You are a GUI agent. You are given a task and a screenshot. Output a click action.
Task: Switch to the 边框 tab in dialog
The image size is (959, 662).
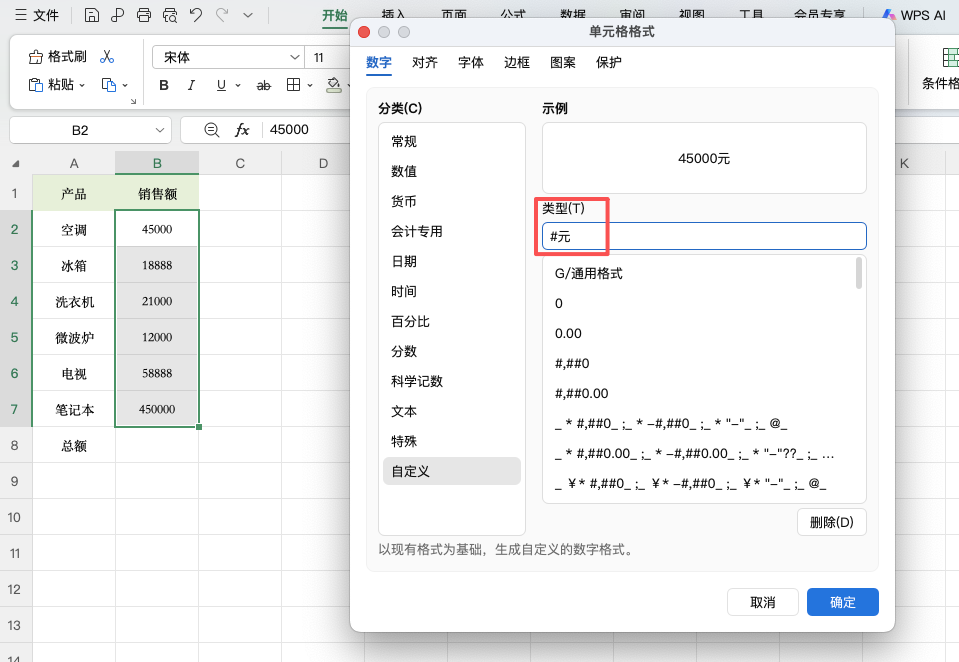point(517,62)
